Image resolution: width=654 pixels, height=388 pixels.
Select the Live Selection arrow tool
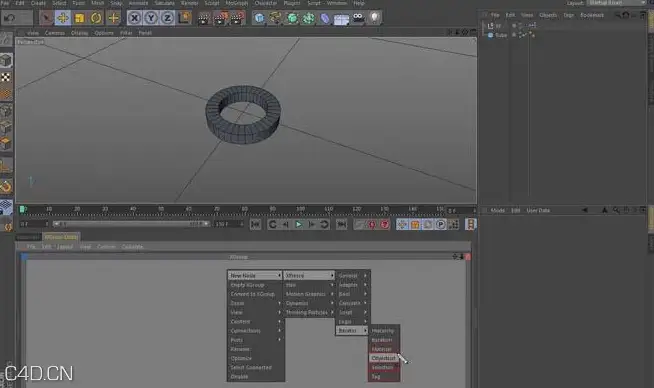point(46,18)
